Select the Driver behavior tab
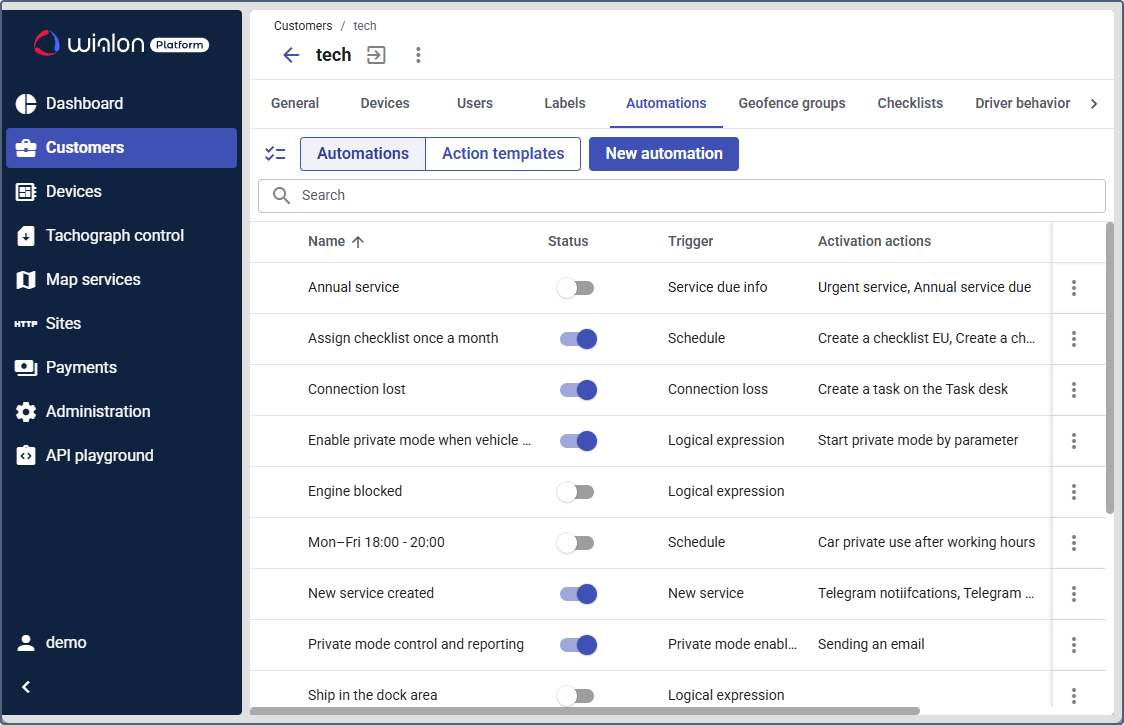1124x725 pixels. (1022, 103)
